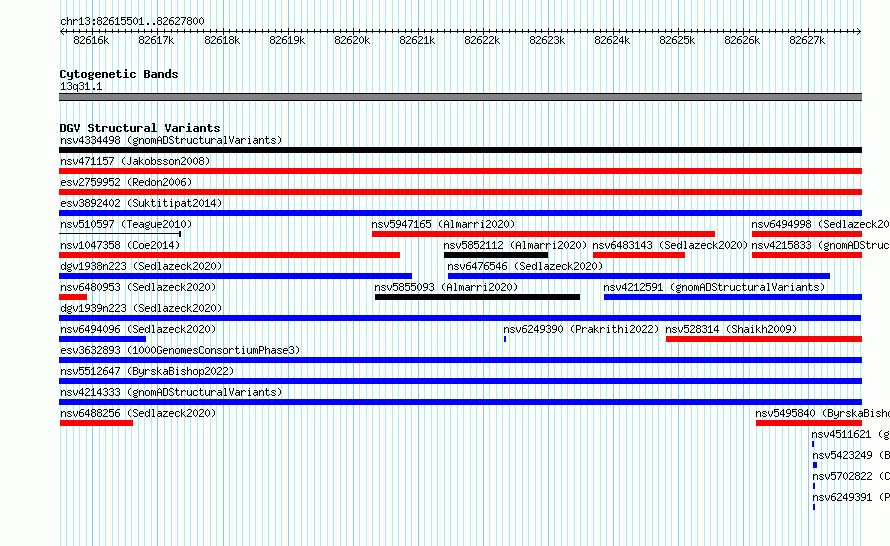Click the nsv5852112 (Almarri2020) black bar

point(496,255)
